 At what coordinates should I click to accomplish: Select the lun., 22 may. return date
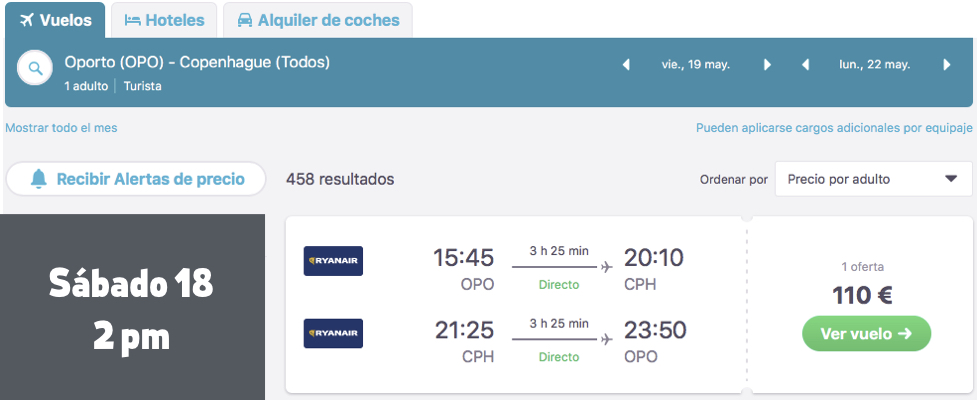(x=875, y=65)
